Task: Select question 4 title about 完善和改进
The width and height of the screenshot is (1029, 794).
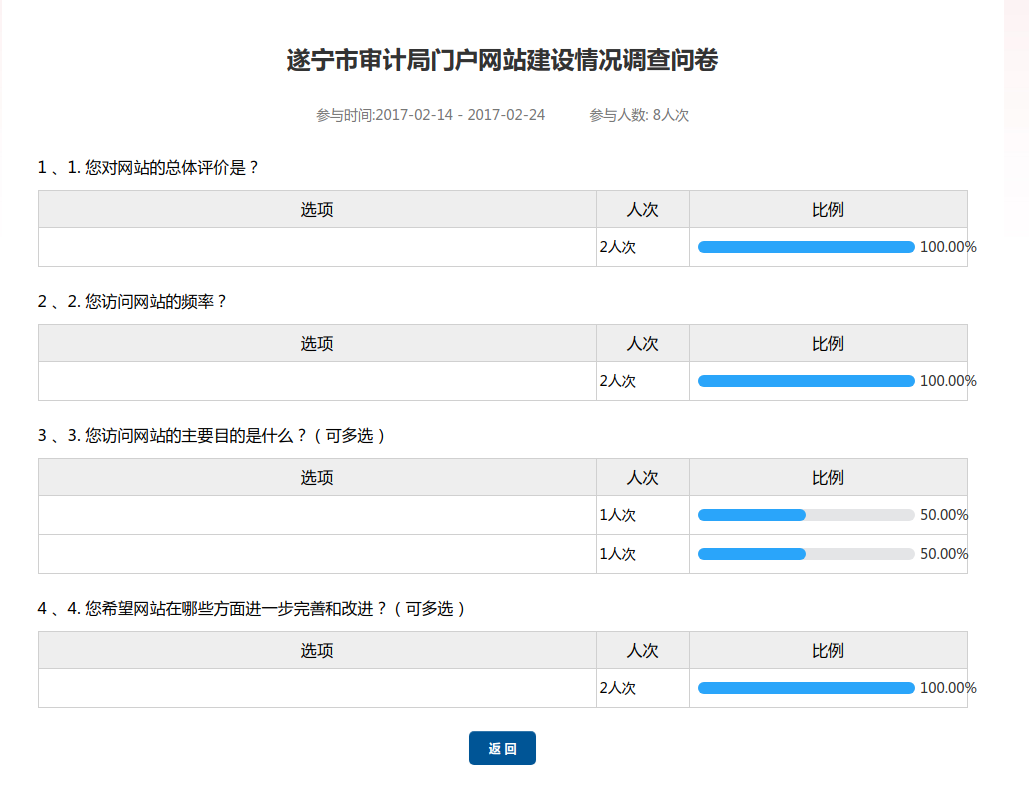Action: click(x=252, y=608)
